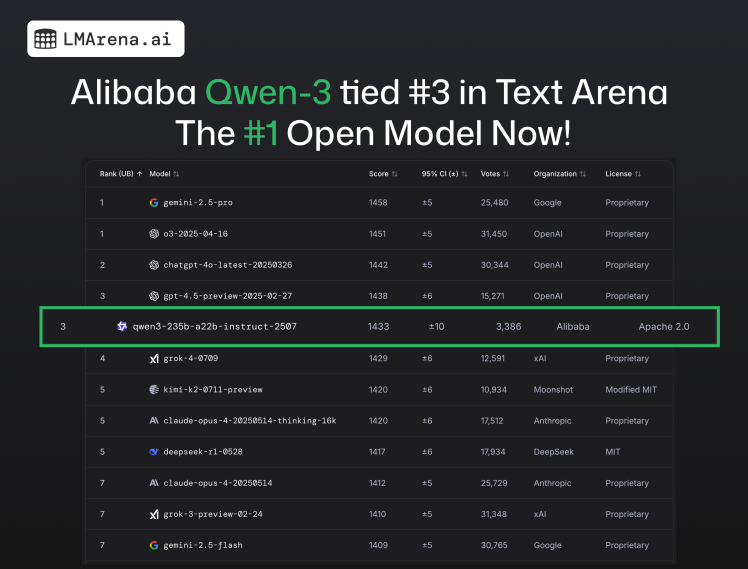
Task: Sort by 95% CI column arrows
Action: (464, 174)
